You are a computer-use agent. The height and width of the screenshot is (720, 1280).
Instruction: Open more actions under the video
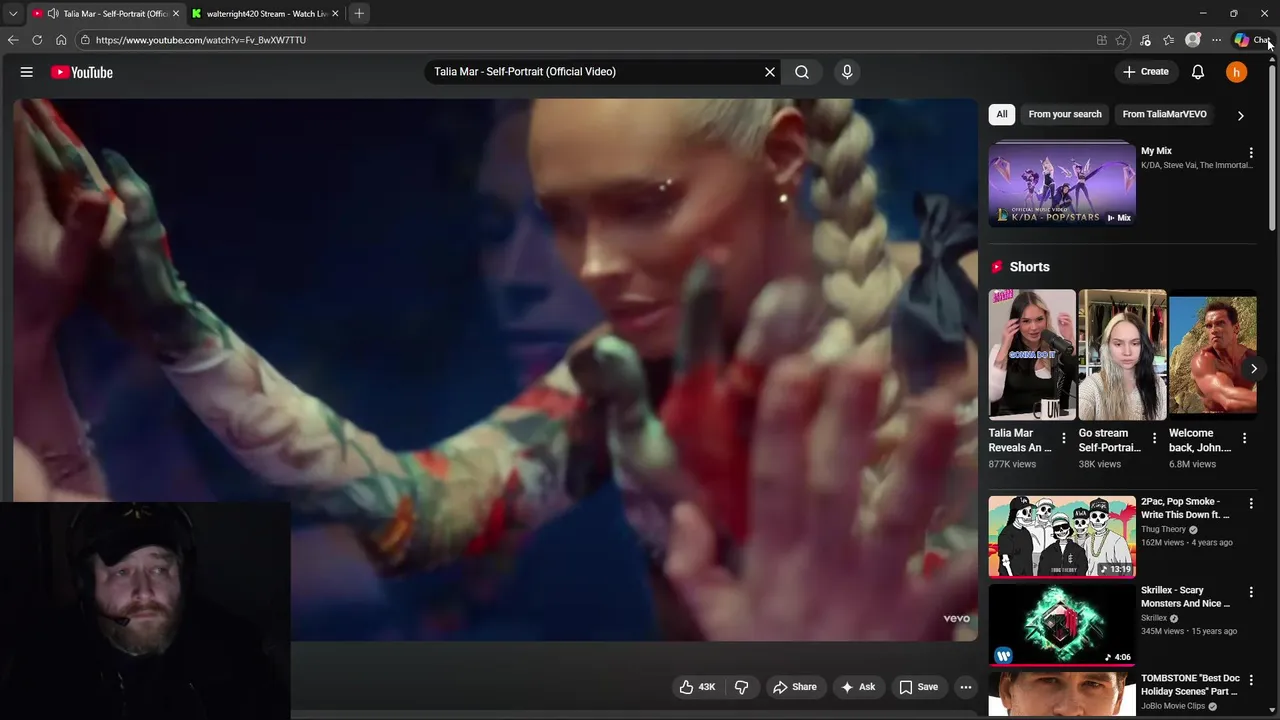click(x=966, y=687)
